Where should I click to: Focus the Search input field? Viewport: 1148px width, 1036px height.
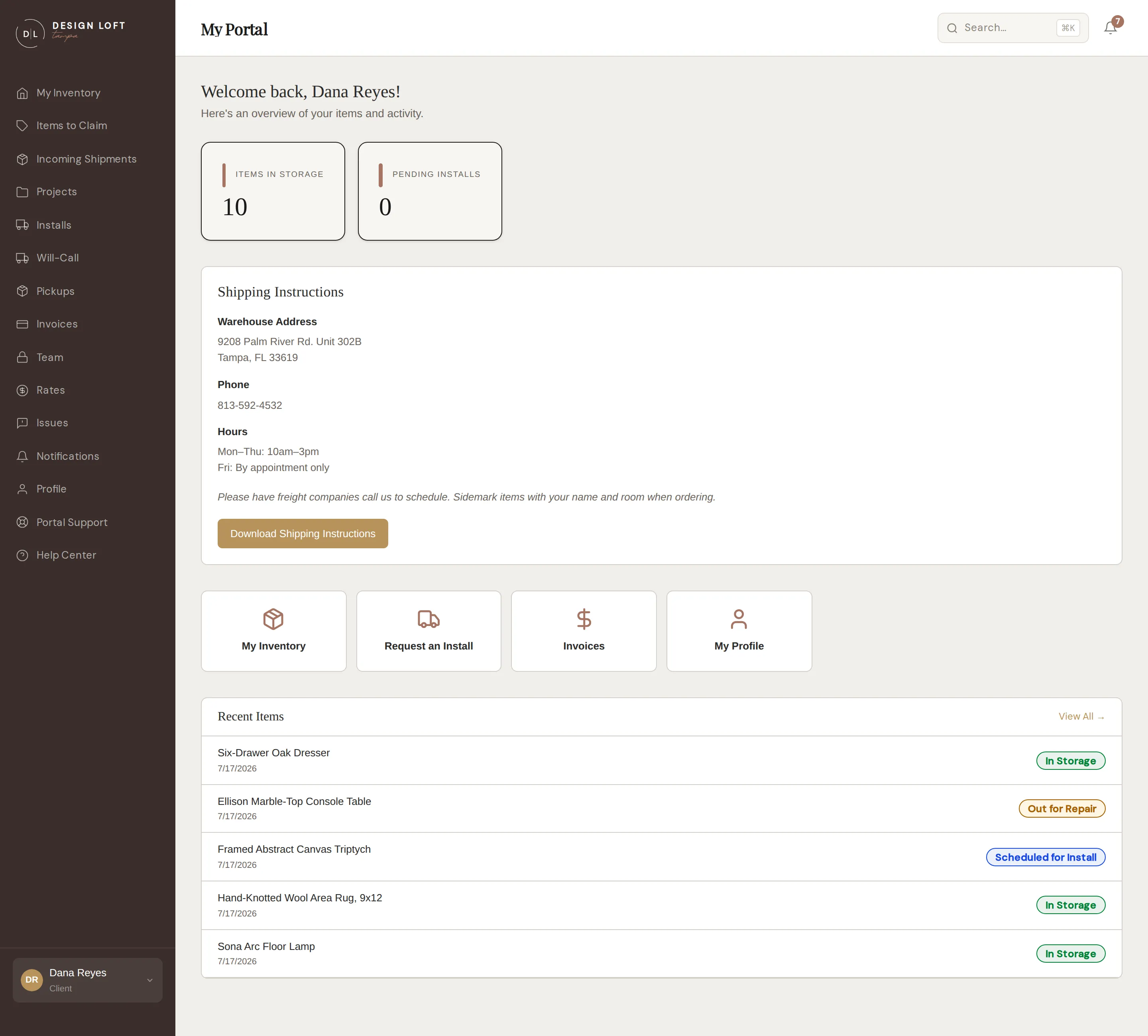(1012, 28)
